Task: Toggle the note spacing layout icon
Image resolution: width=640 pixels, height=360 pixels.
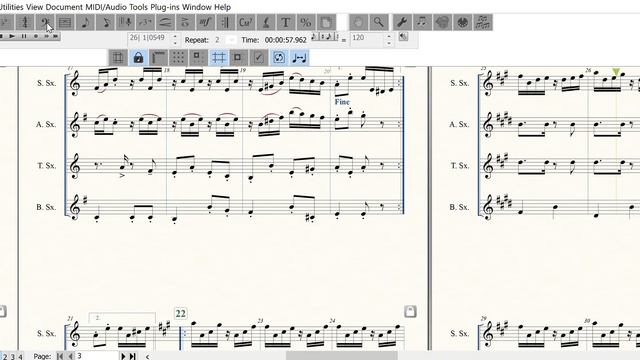Action: click(x=299, y=58)
